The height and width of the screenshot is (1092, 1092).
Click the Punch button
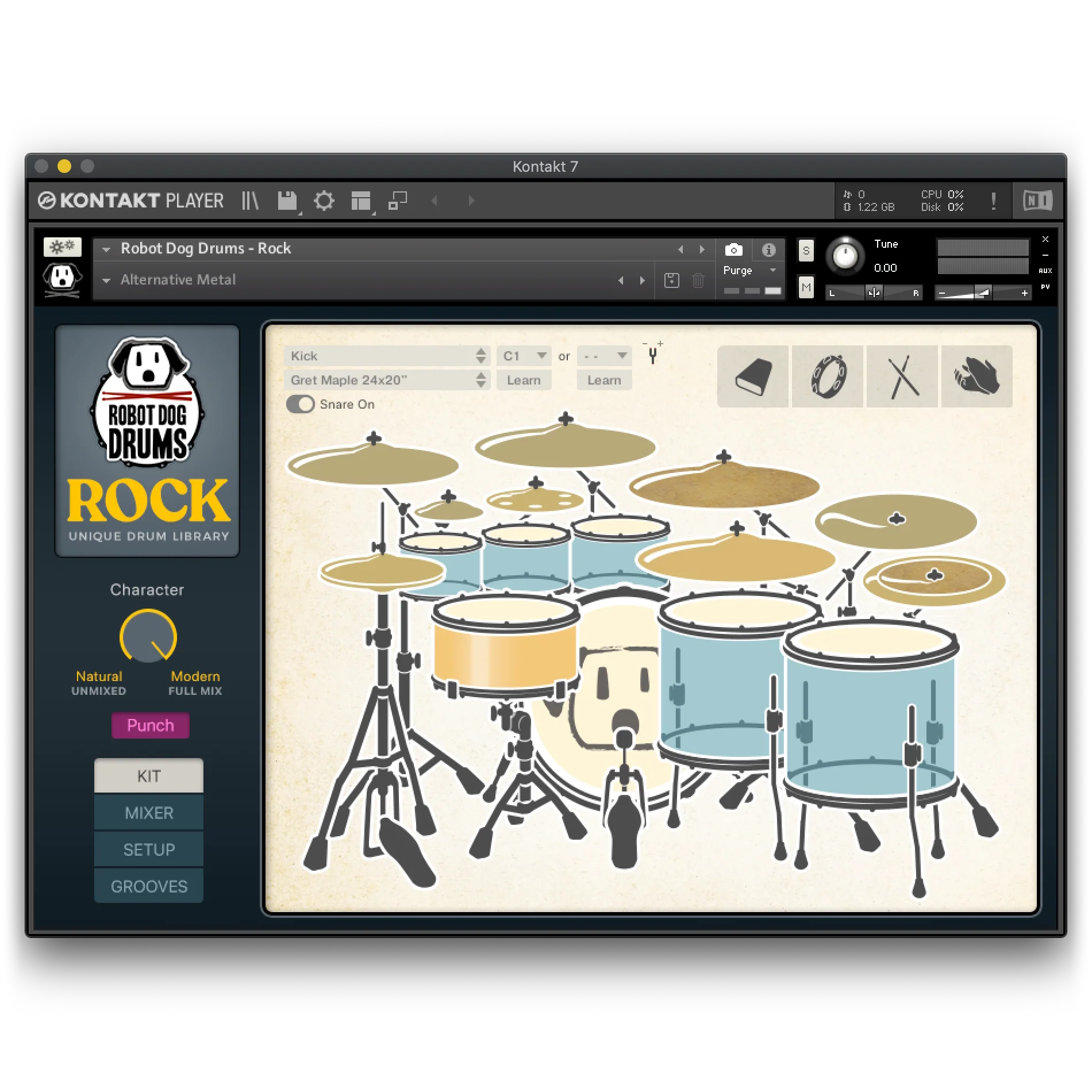coord(150,725)
